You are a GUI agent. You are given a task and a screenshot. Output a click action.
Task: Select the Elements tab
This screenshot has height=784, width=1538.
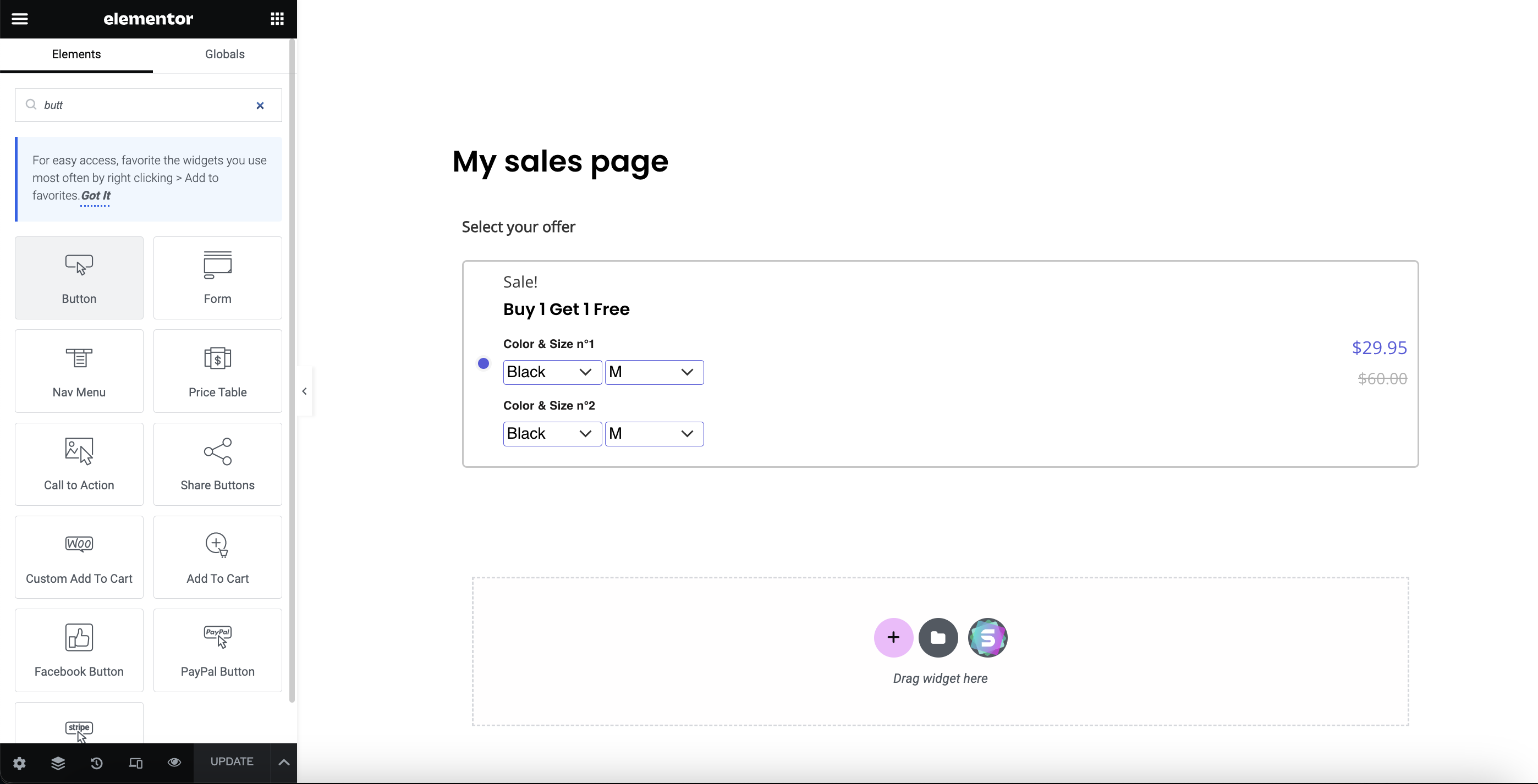[76, 54]
